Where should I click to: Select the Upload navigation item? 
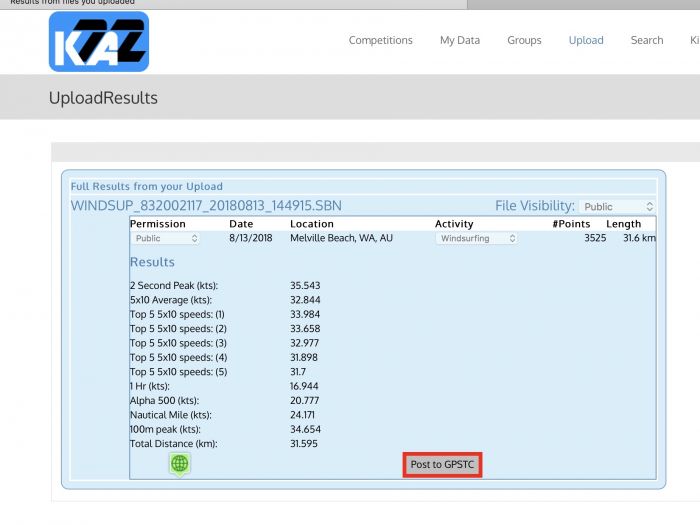click(586, 41)
